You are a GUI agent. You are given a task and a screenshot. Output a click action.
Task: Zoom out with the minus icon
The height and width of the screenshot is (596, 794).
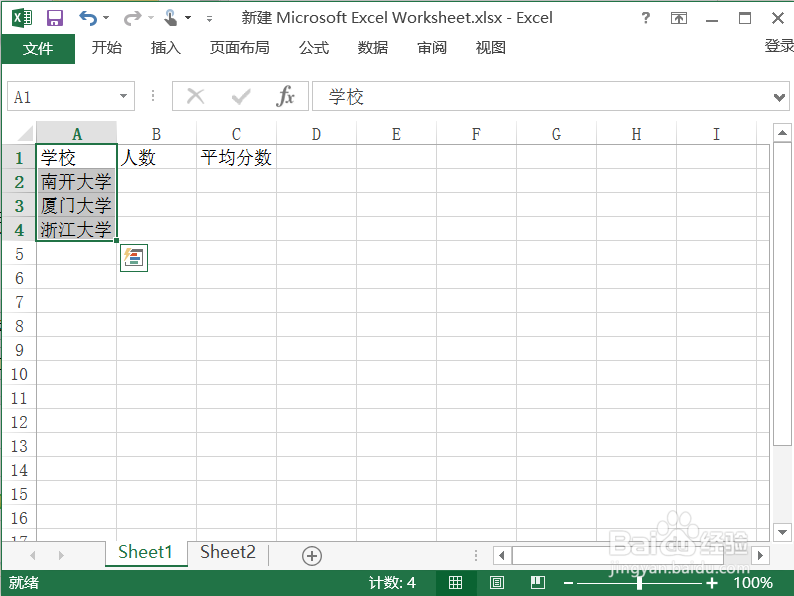pyautogui.click(x=568, y=583)
